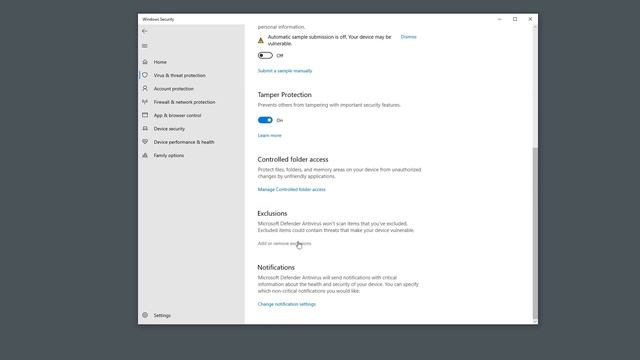Viewport: 640px width, 360px height.
Task: Click the Device security laptop icon
Action: 145,129
